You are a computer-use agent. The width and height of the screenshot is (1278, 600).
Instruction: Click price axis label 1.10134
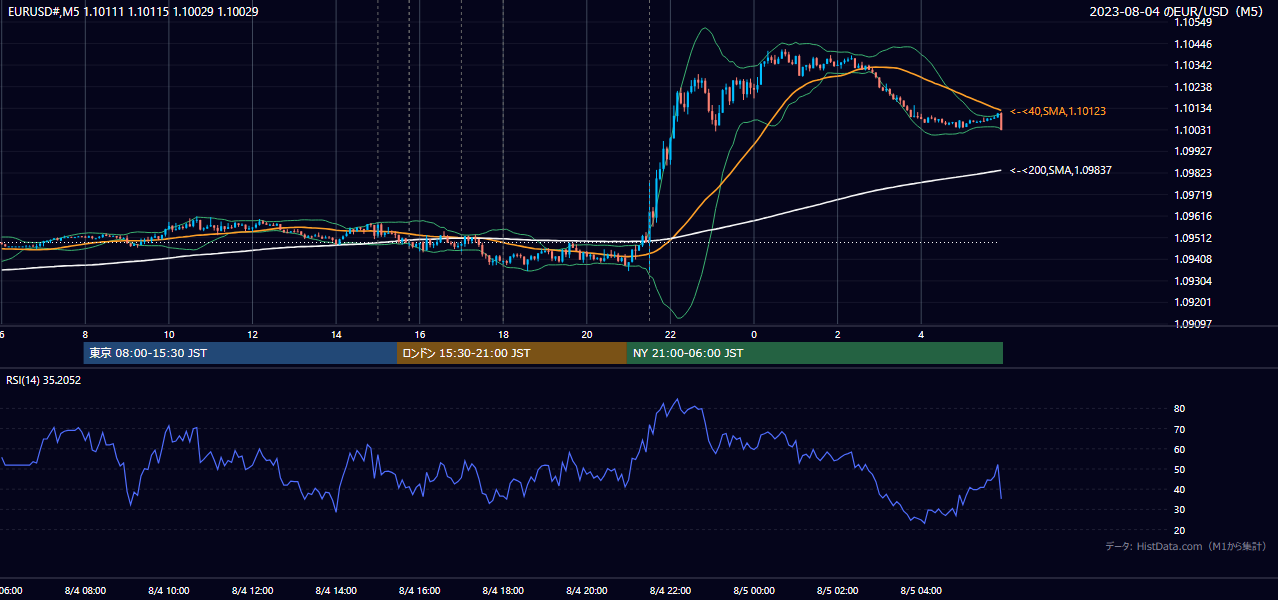pos(1194,108)
